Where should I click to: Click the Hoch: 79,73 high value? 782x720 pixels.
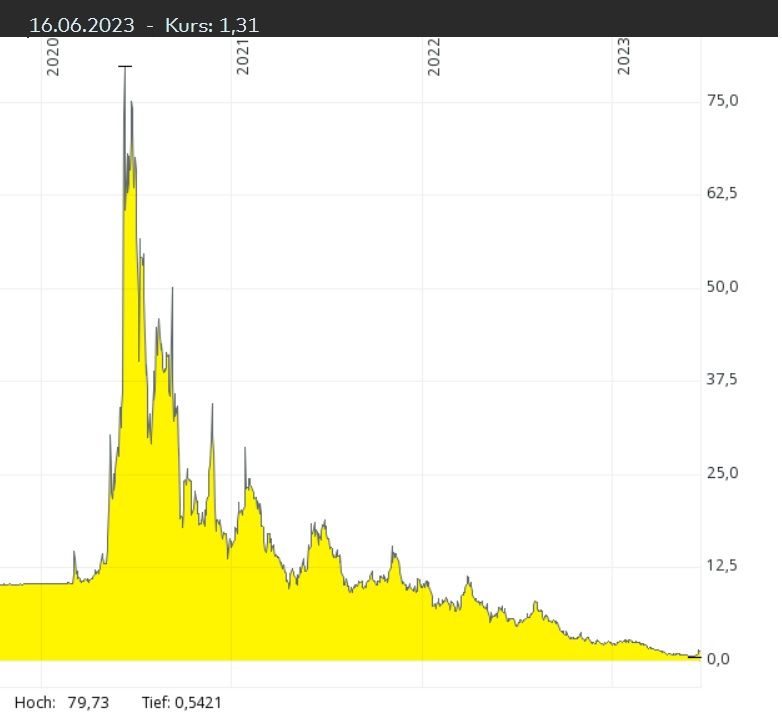[62, 704]
